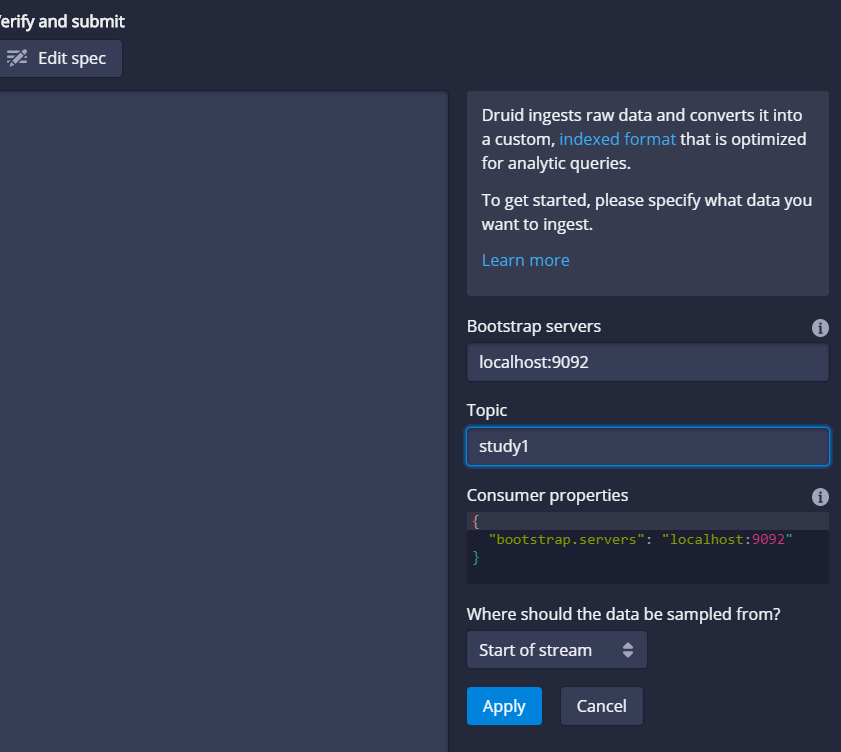Change where the data should be sampled from

pyautogui.click(x=556, y=649)
